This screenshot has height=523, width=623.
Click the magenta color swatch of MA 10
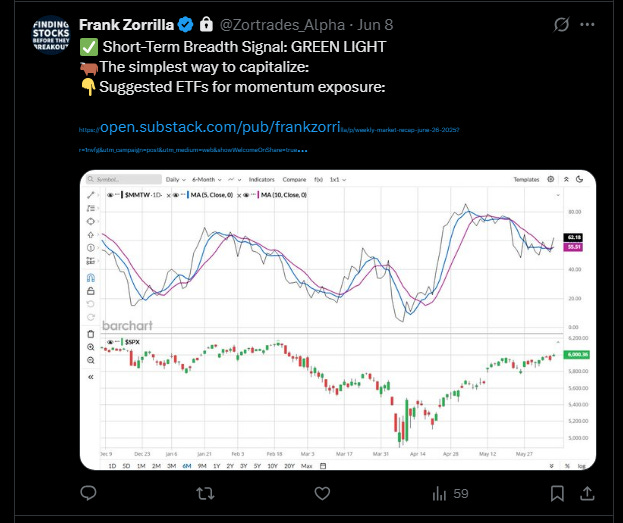[x=258, y=195]
